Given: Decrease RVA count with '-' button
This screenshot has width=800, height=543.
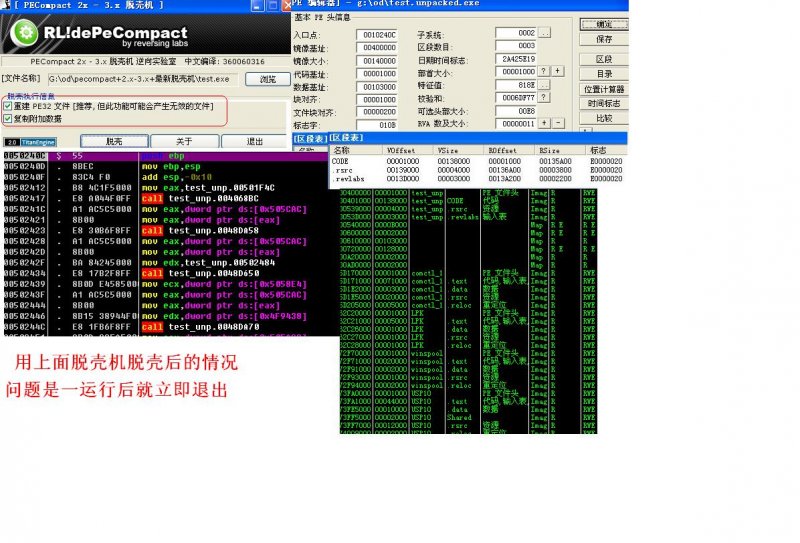Looking at the screenshot, I should pyautogui.click(x=558, y=124).
